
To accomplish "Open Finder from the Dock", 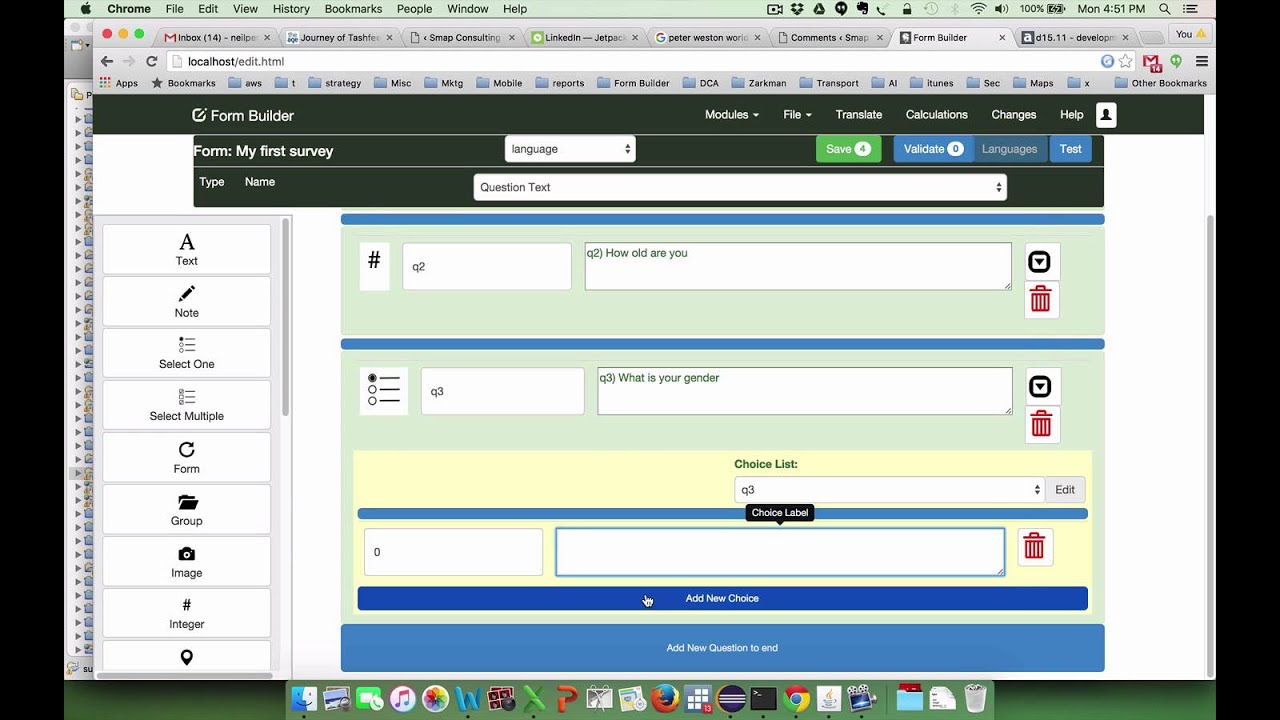I will click(x=304, y=698).
